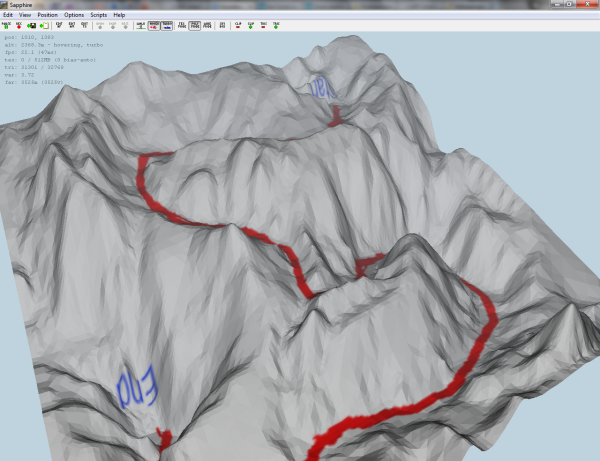The width and height of the screenshot is (600, 461).
Task: Click the icon with green underline in toolbar
Action: [x=139, y=25]
